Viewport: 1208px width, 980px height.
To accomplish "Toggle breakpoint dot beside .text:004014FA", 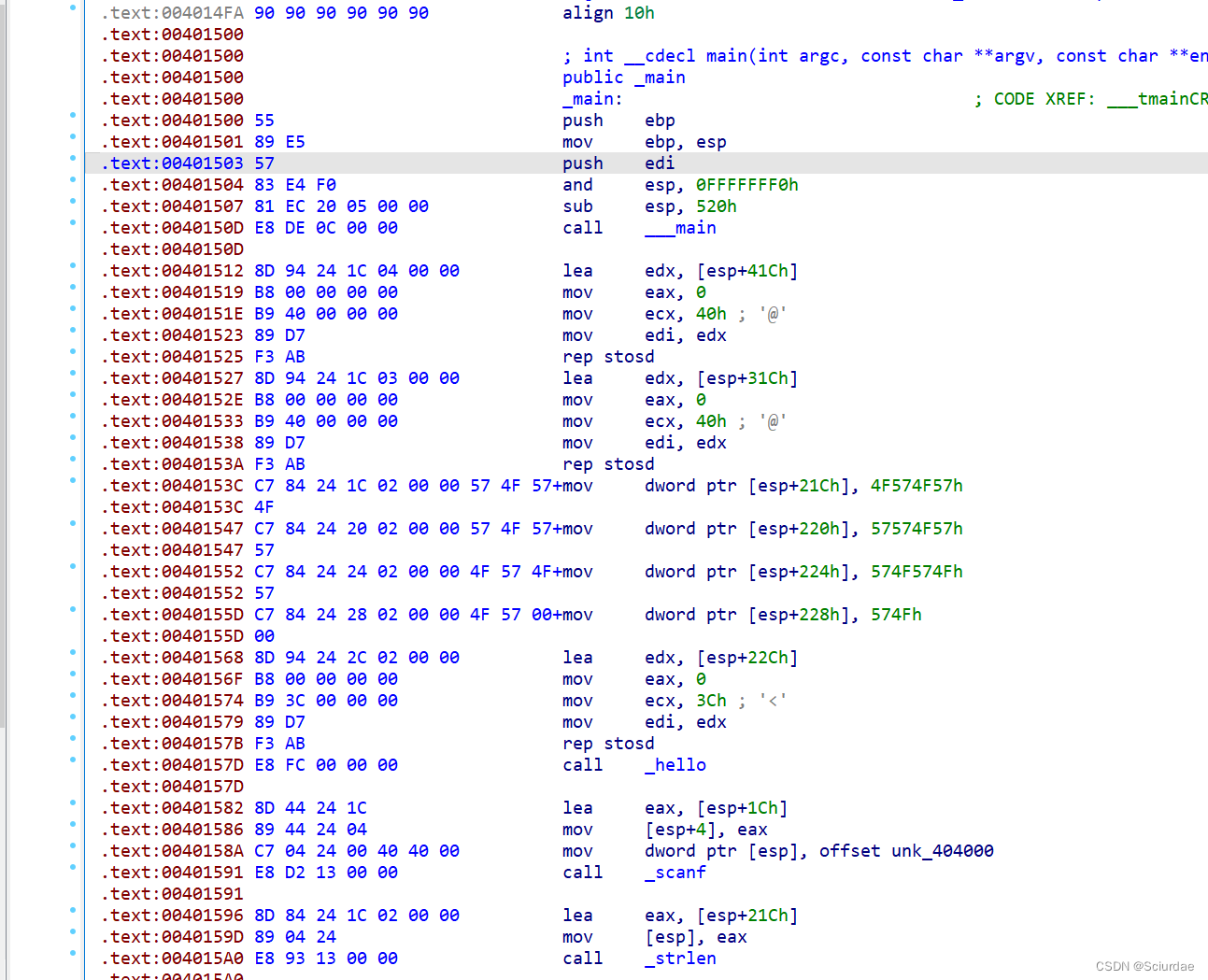I will [x=73, y=7].
